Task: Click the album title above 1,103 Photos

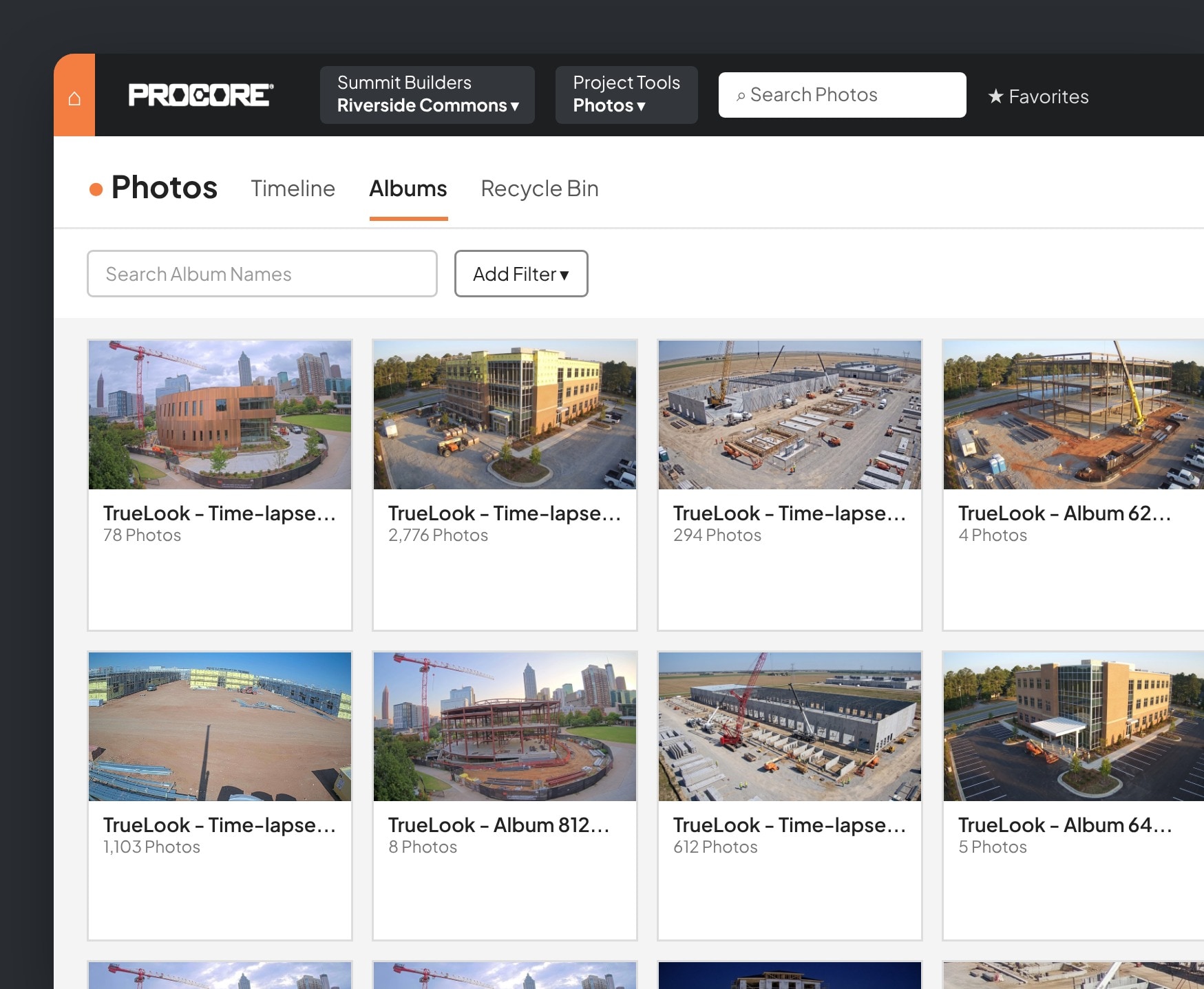Action: 220,825
